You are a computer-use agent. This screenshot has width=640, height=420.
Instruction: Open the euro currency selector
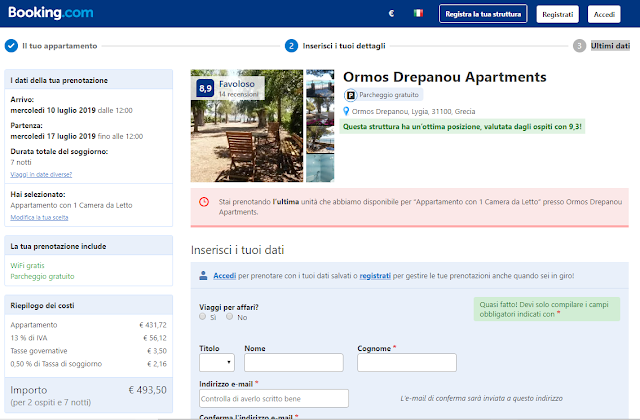pyautogui.click(x=391, y=13)
